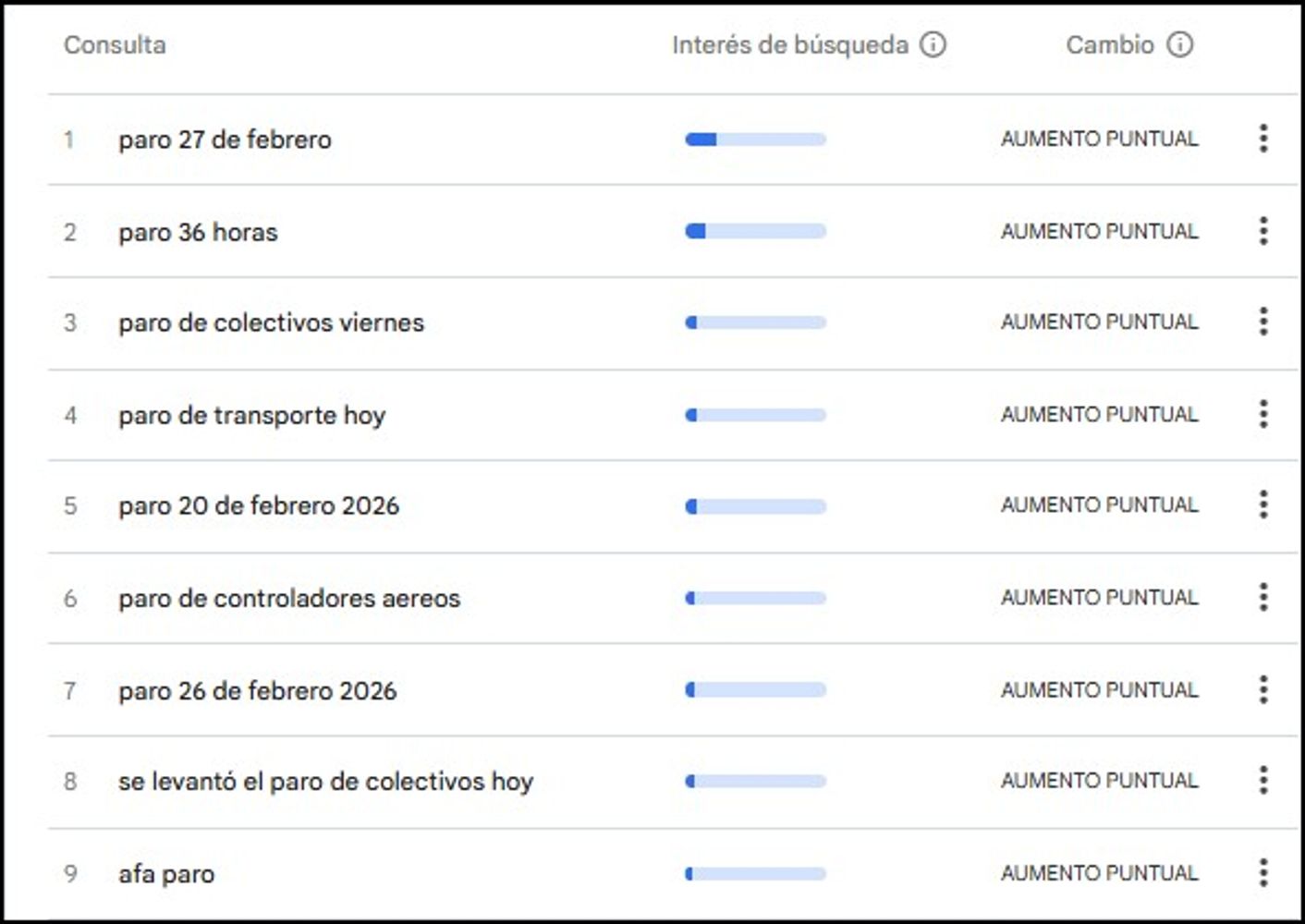The height and width of the screenshot is (924, 1305).
Task: Click the interest bar for afa paro
Action: coord(756,873)
